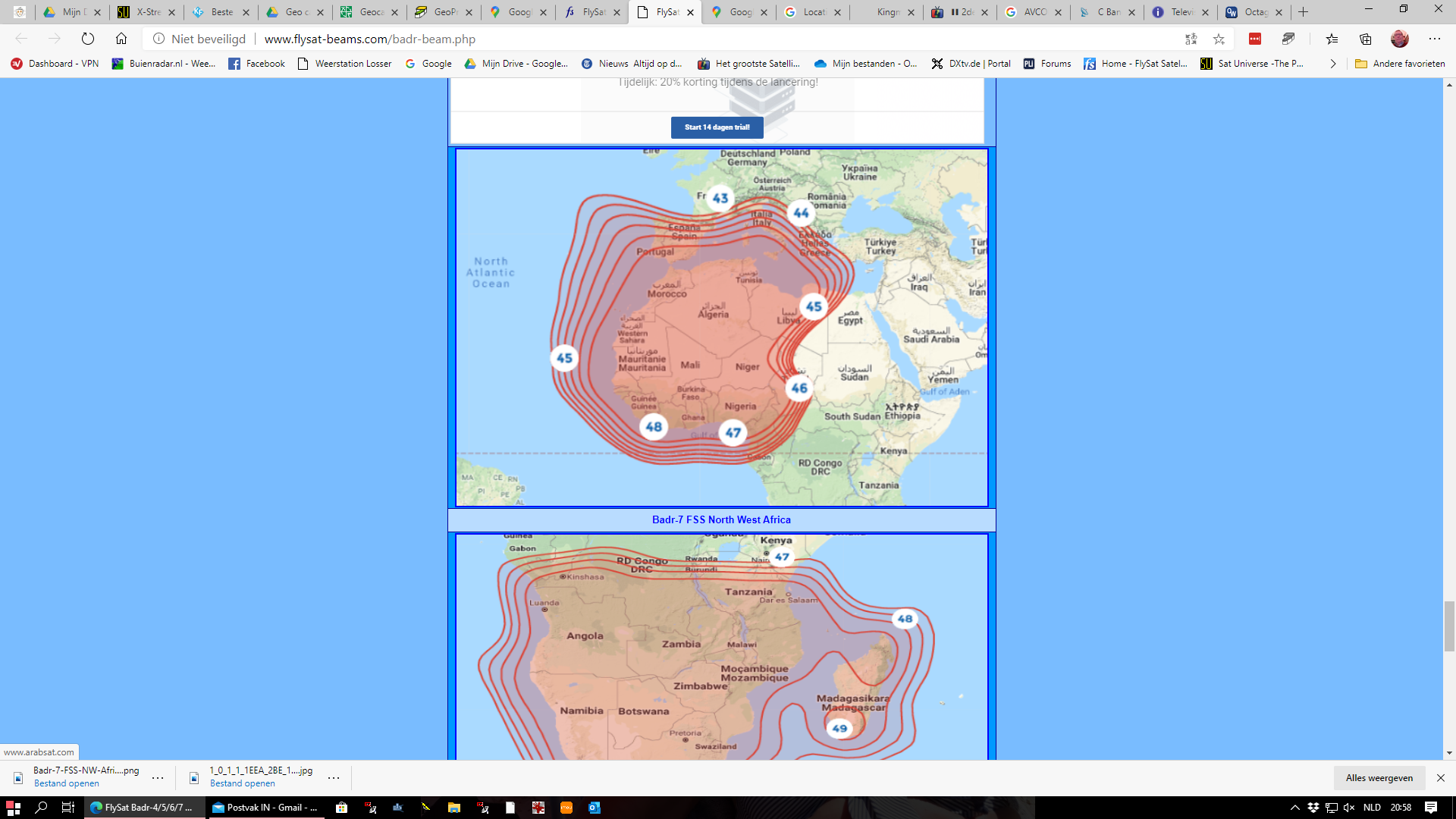Open the Collections icon
Screen dimensions: 1456x819
pos(1365,39)
